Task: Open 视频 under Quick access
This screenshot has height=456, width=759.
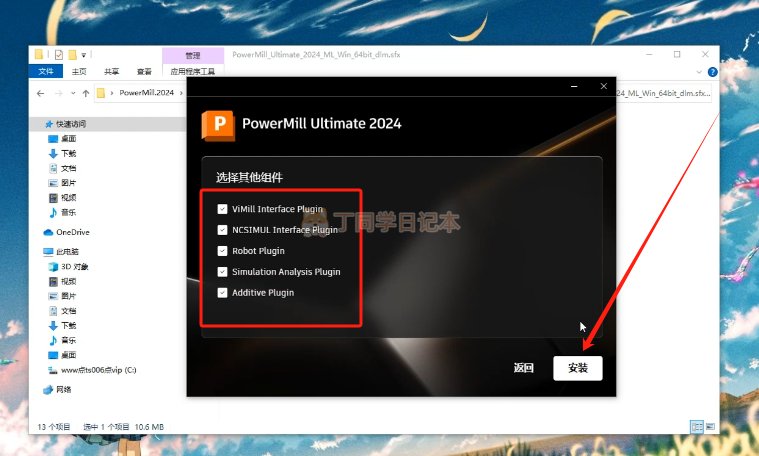Action: click(68, 198)
